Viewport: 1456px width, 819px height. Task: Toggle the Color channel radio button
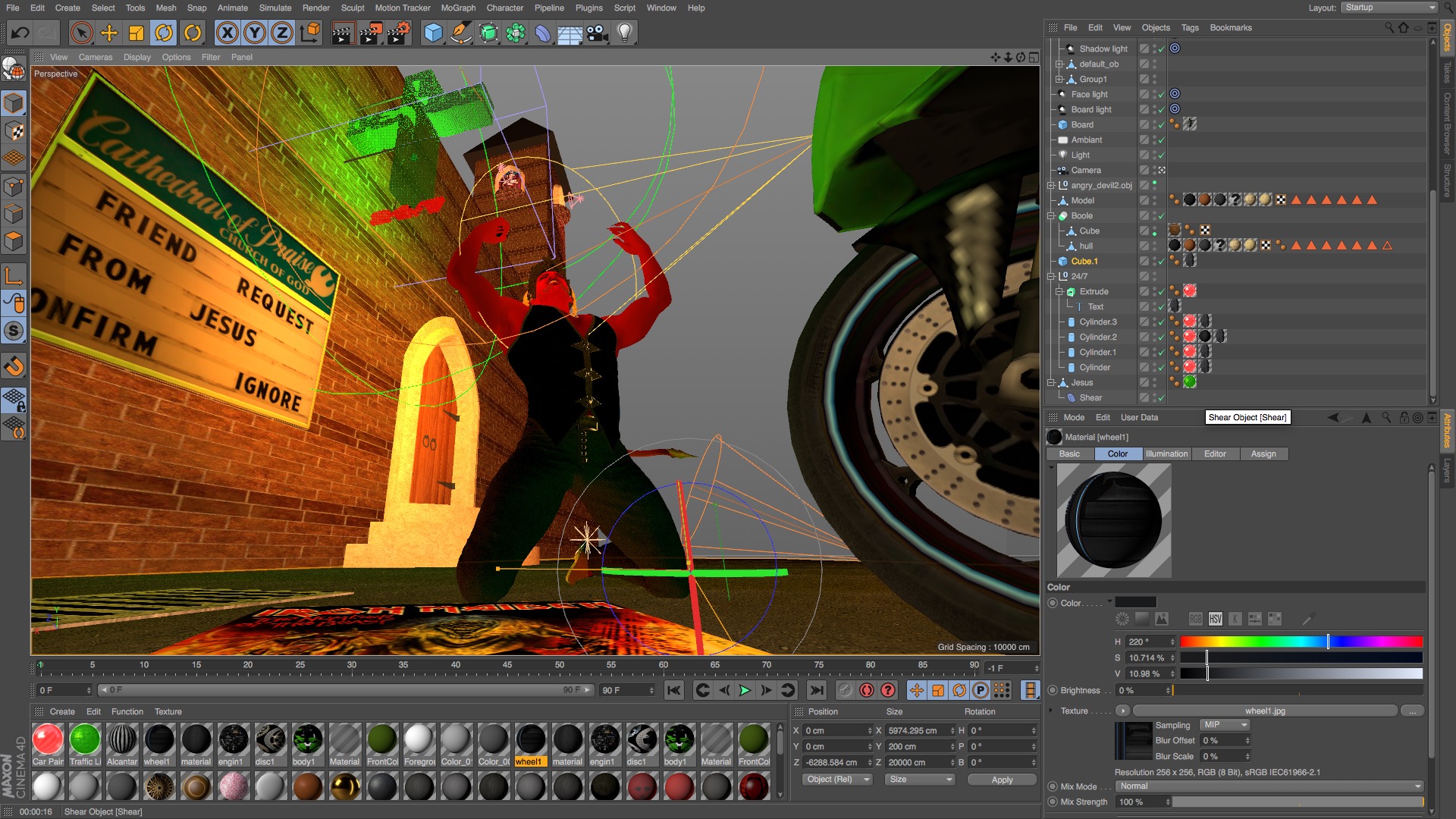coord(1053,604)
